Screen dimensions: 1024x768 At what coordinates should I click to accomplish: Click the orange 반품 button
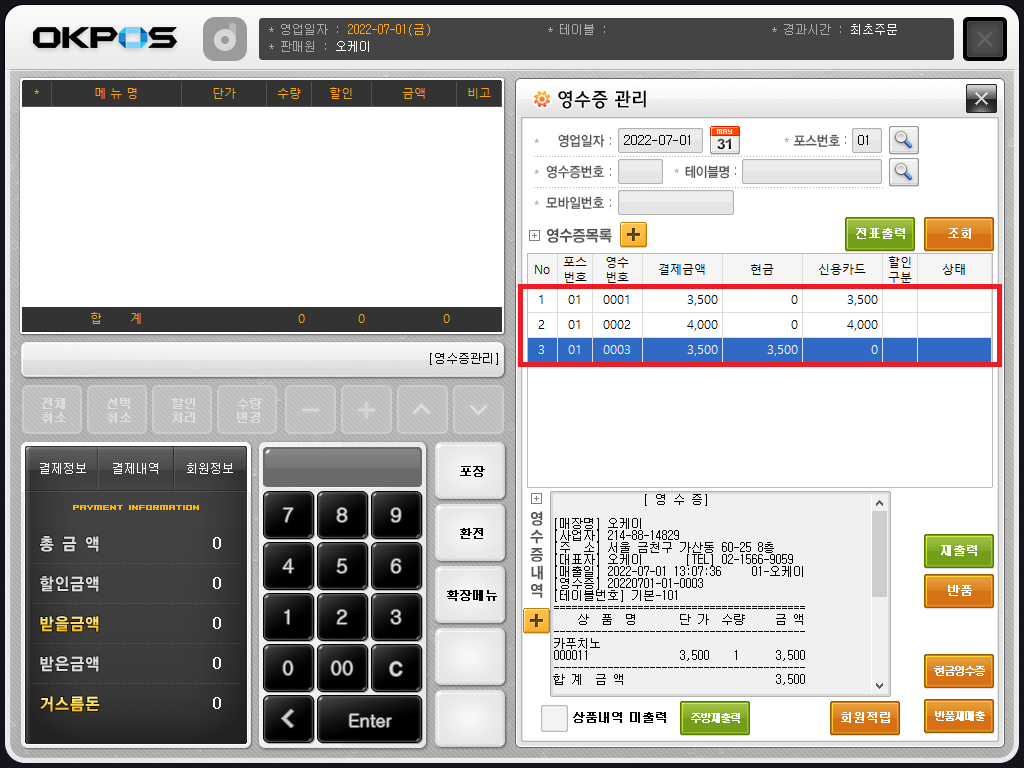point(959,590)
